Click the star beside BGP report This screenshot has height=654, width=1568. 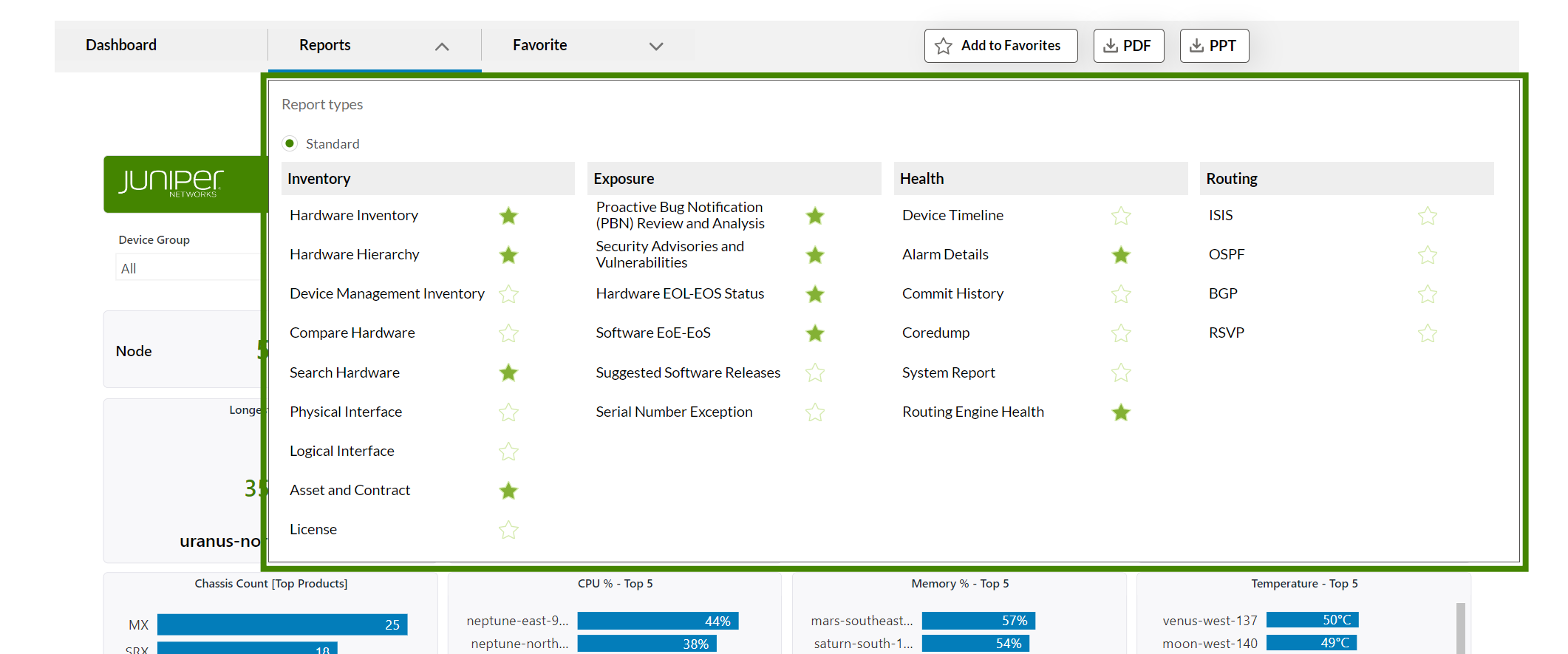pos(1428,294)
